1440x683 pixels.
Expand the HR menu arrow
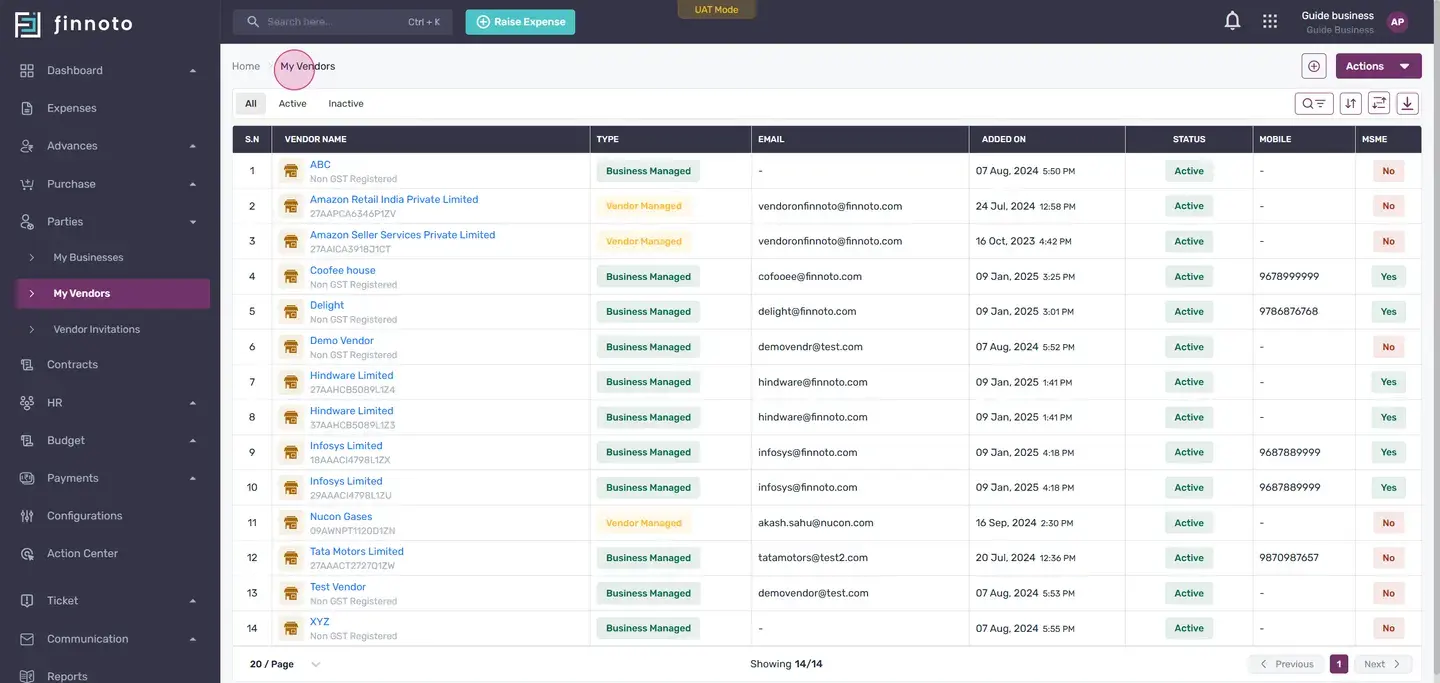(x=193, y=402)
